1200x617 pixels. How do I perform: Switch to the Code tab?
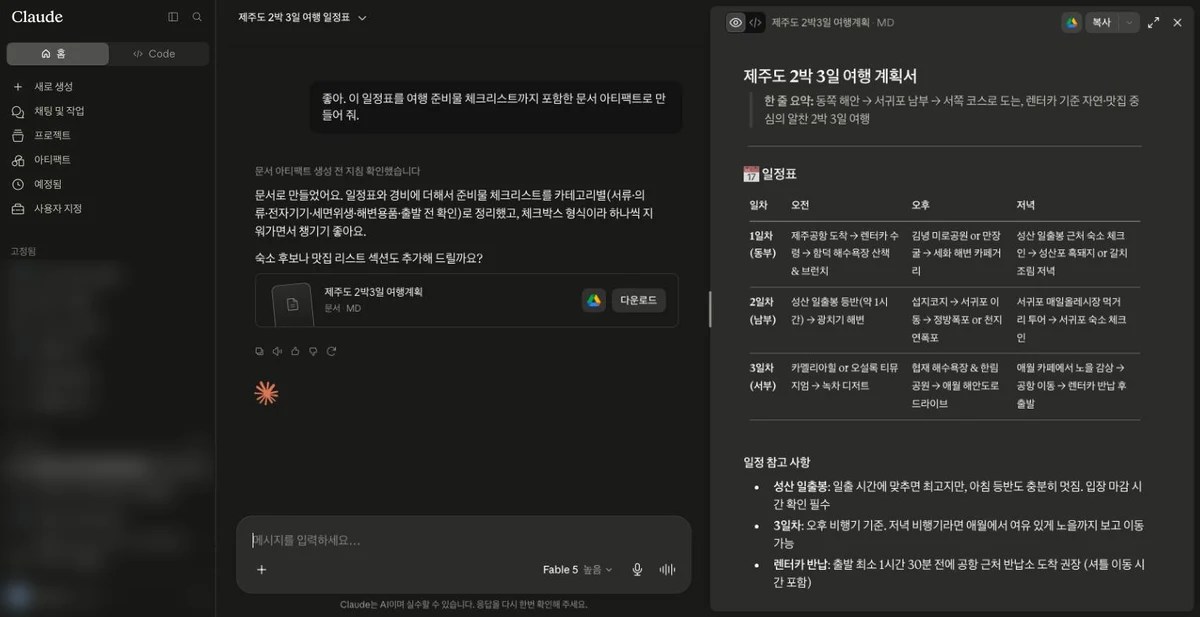click(156, 54)
